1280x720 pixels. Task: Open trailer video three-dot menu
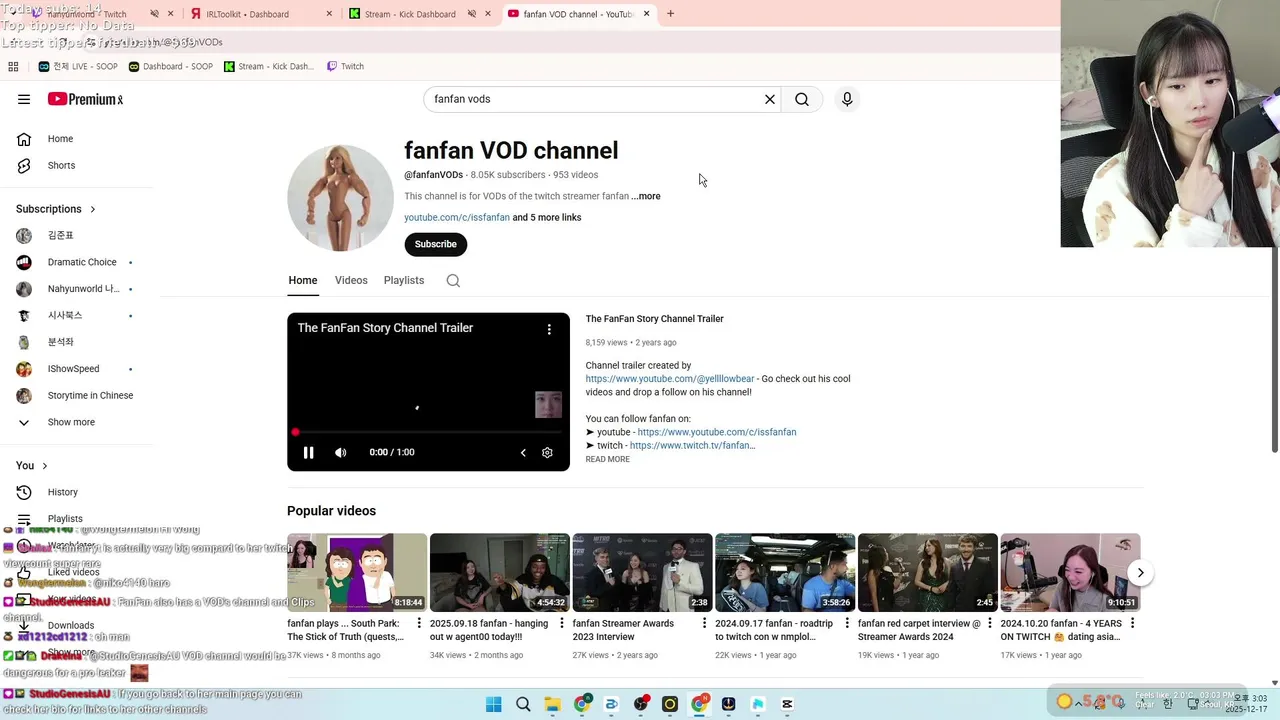(549, 329)
